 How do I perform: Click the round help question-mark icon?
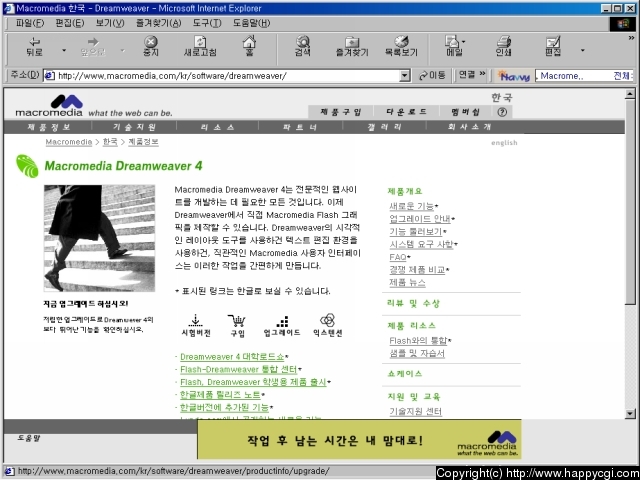click(502, 112)
